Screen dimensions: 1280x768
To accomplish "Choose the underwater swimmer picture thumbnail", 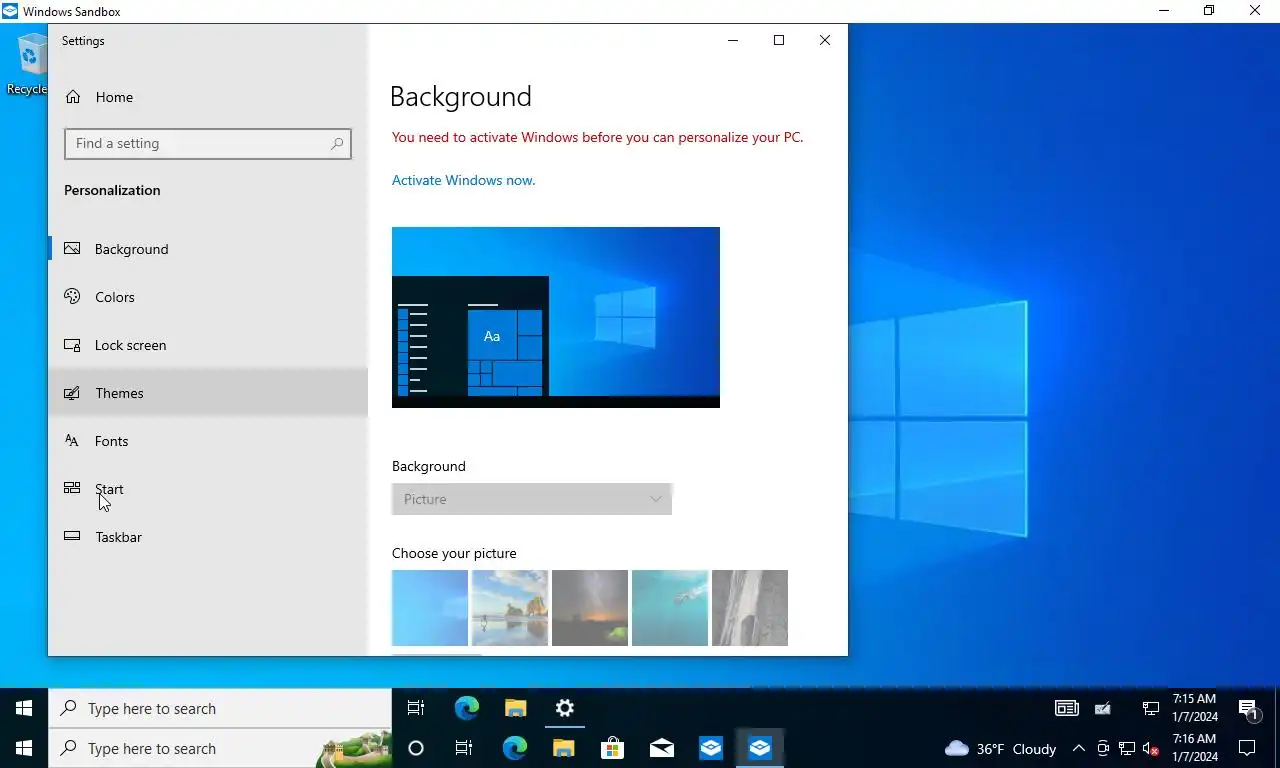I will pyautogui.click(x=670, y=608).
